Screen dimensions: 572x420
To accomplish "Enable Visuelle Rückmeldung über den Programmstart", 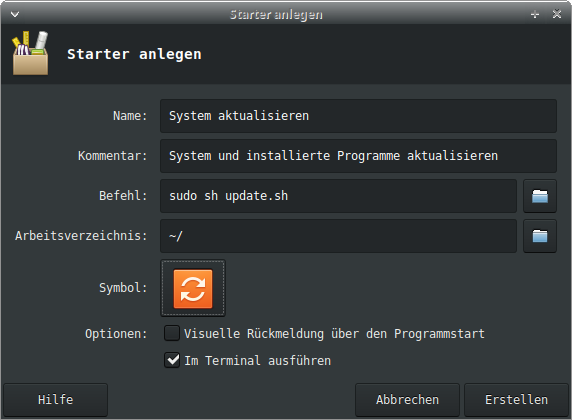I will 172,334.
